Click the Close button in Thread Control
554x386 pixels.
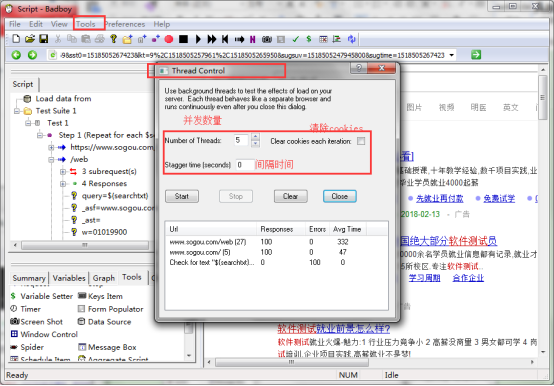(x=340, y=196)
